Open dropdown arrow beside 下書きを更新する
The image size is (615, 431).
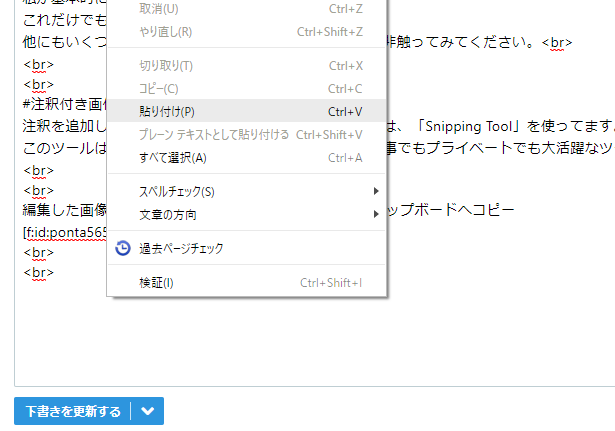[x=147, y=411]
